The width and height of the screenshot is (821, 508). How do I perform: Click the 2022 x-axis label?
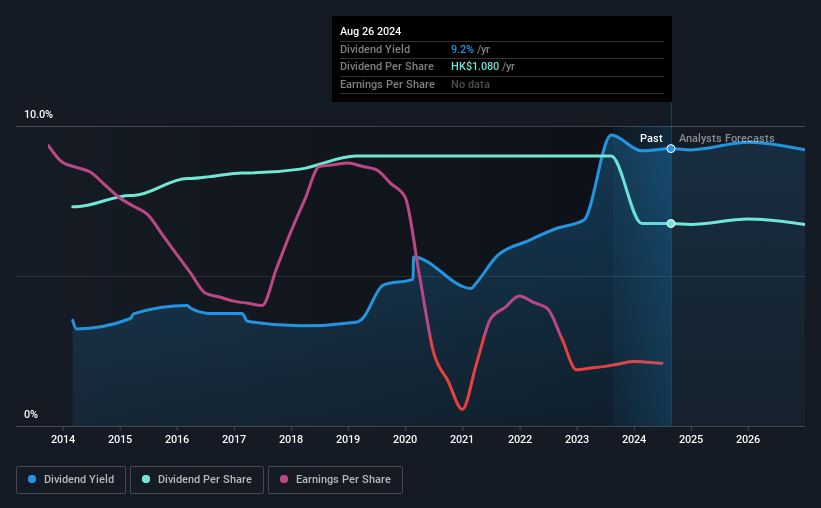520,439
